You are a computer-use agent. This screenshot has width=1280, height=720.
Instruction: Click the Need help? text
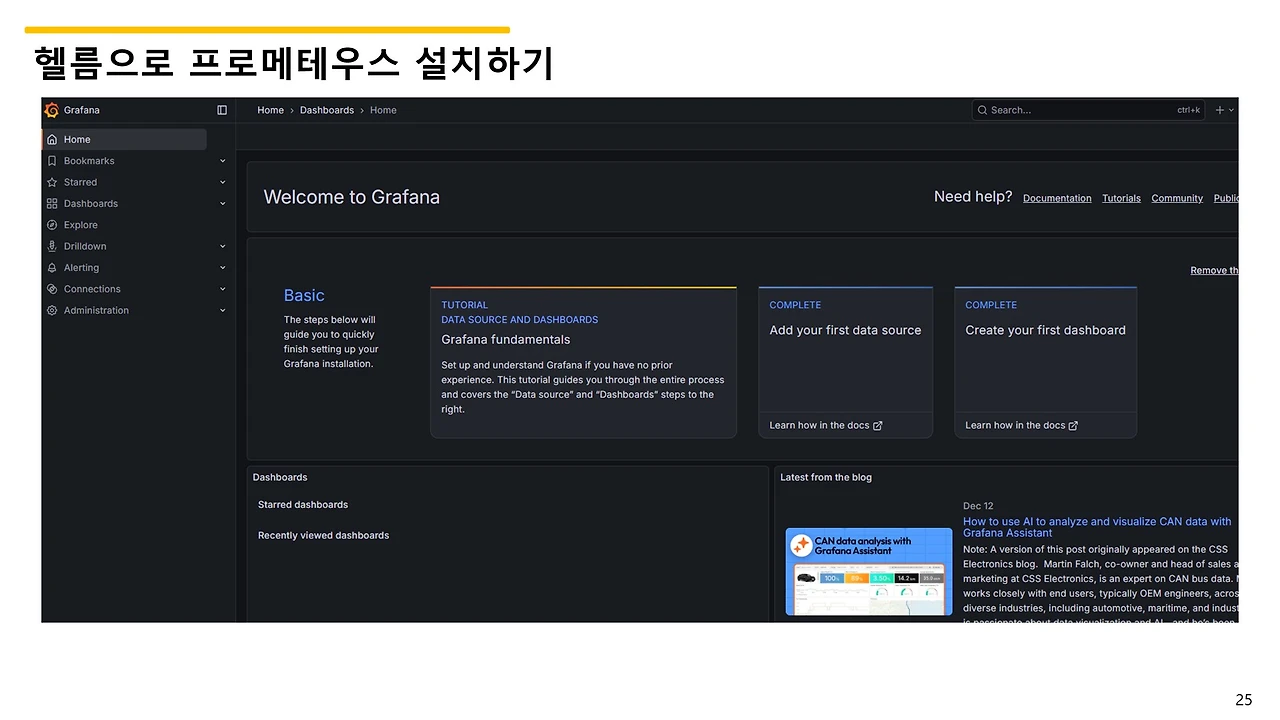click(x=973, y=197)
